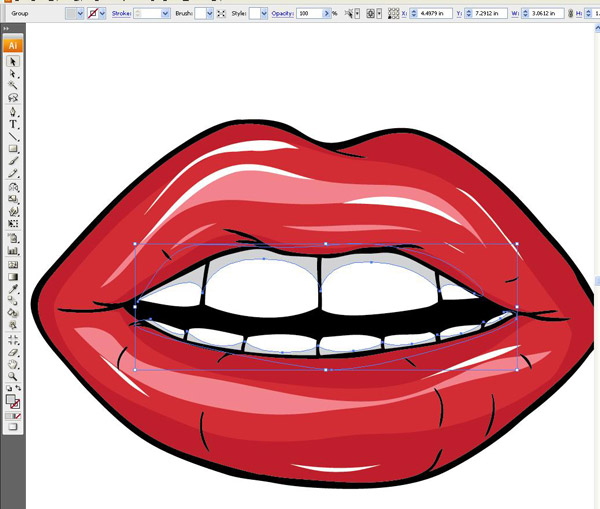This screenshot has width=600, height=509.
Task: Select the black arrow Selection tool
Action: click(x=14, y=61)
